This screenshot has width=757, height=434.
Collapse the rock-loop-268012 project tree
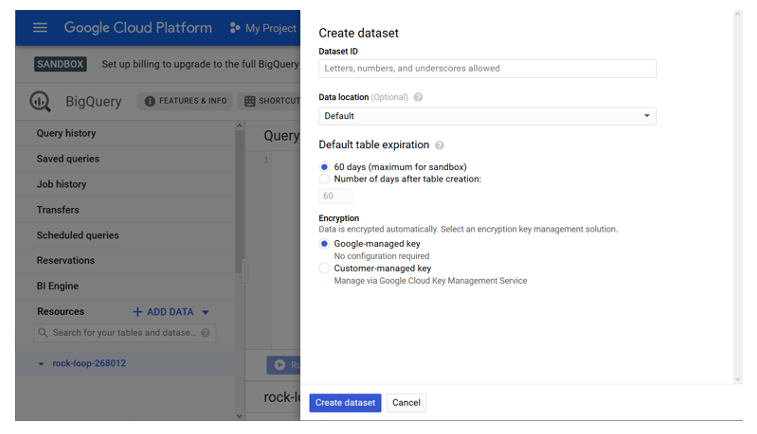41,364
